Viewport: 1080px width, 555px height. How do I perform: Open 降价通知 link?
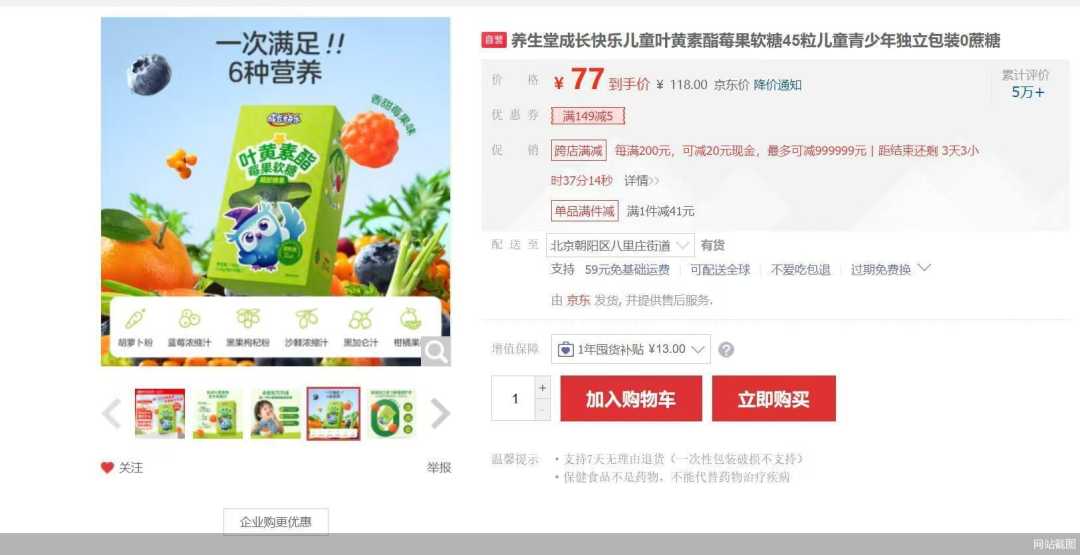tap(777, 85)
